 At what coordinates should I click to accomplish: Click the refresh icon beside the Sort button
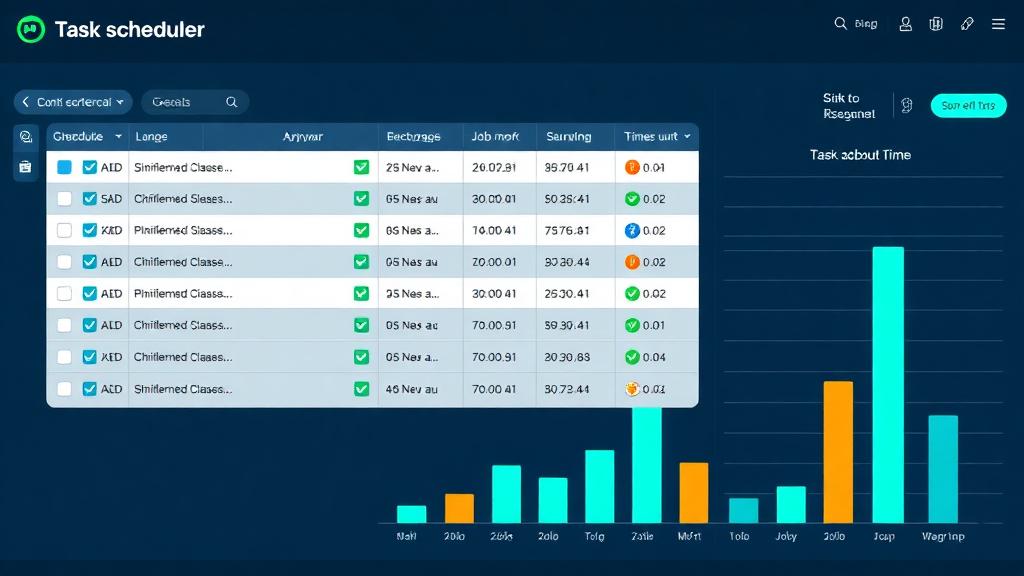tap(907, 104)
